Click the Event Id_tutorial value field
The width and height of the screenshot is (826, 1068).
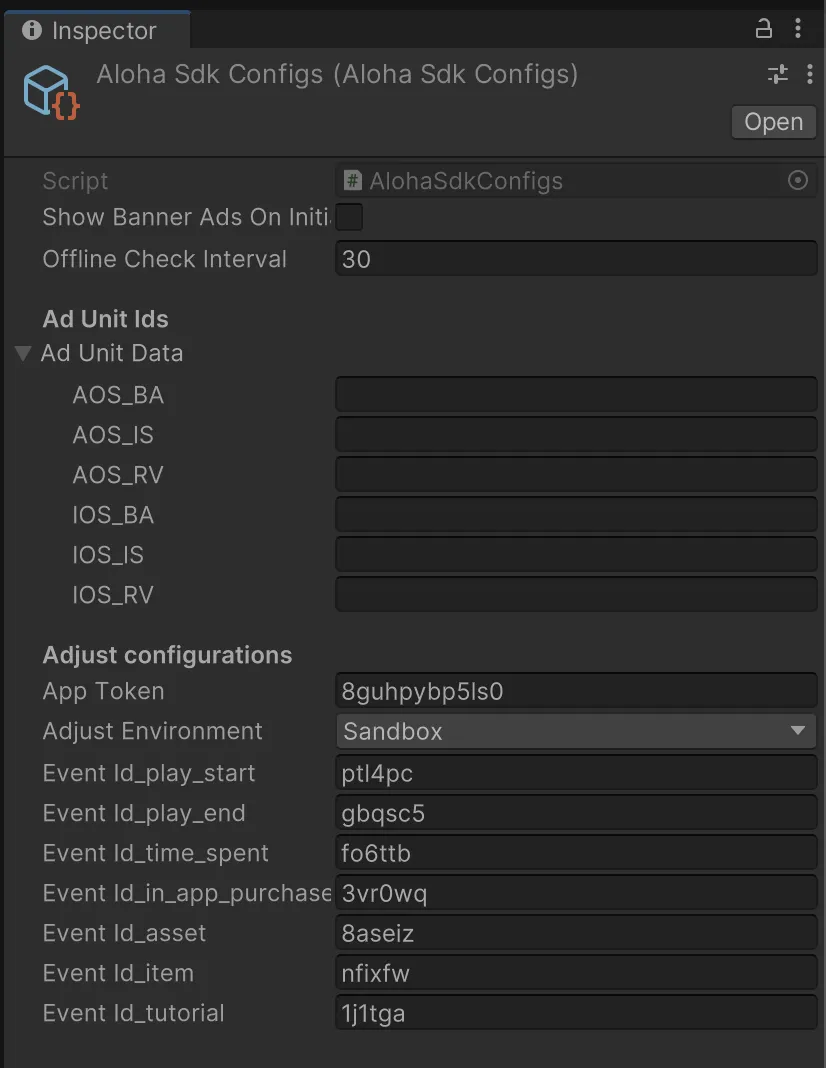[576, 1013]
